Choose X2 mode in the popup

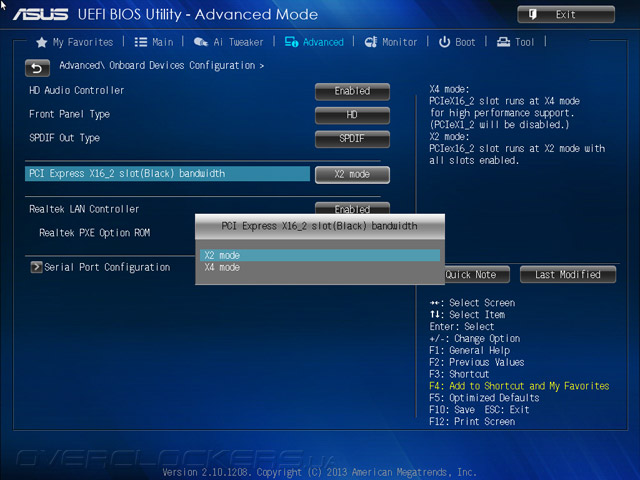click(x=320, y=256)
